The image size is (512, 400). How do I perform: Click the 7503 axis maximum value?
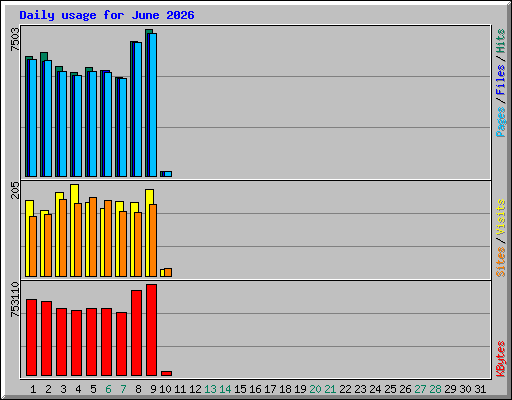point(15,39)
